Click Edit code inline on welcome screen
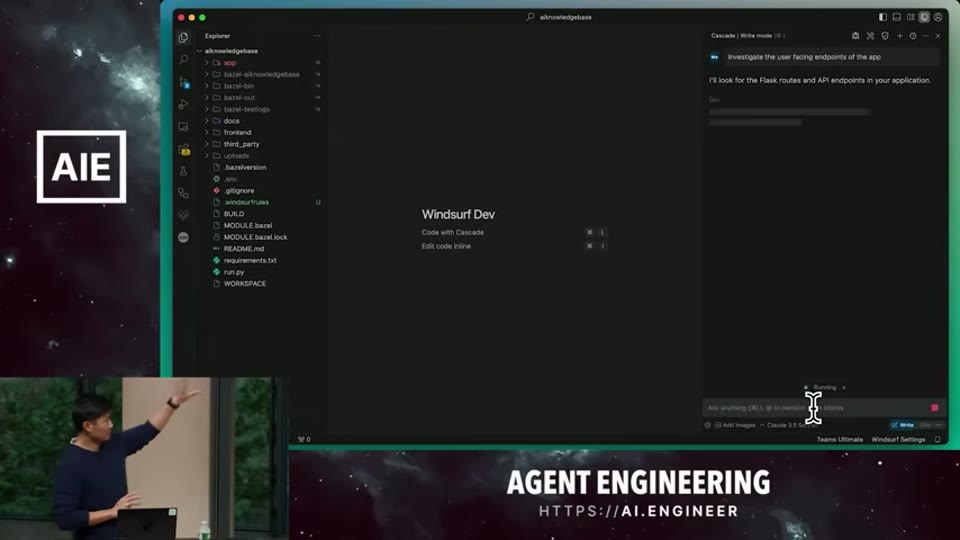The width and height of the screenshot is (960, 540). click(446, 246)
